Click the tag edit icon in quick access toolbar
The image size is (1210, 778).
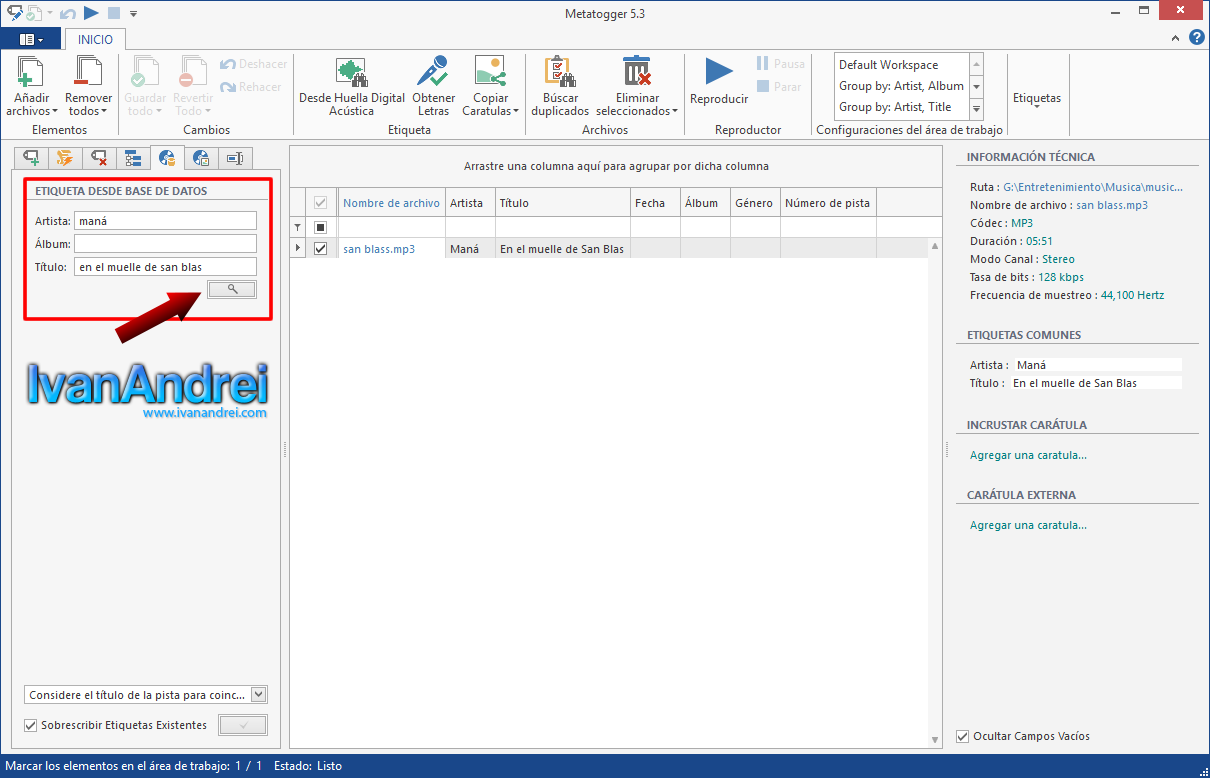[14, 13]
